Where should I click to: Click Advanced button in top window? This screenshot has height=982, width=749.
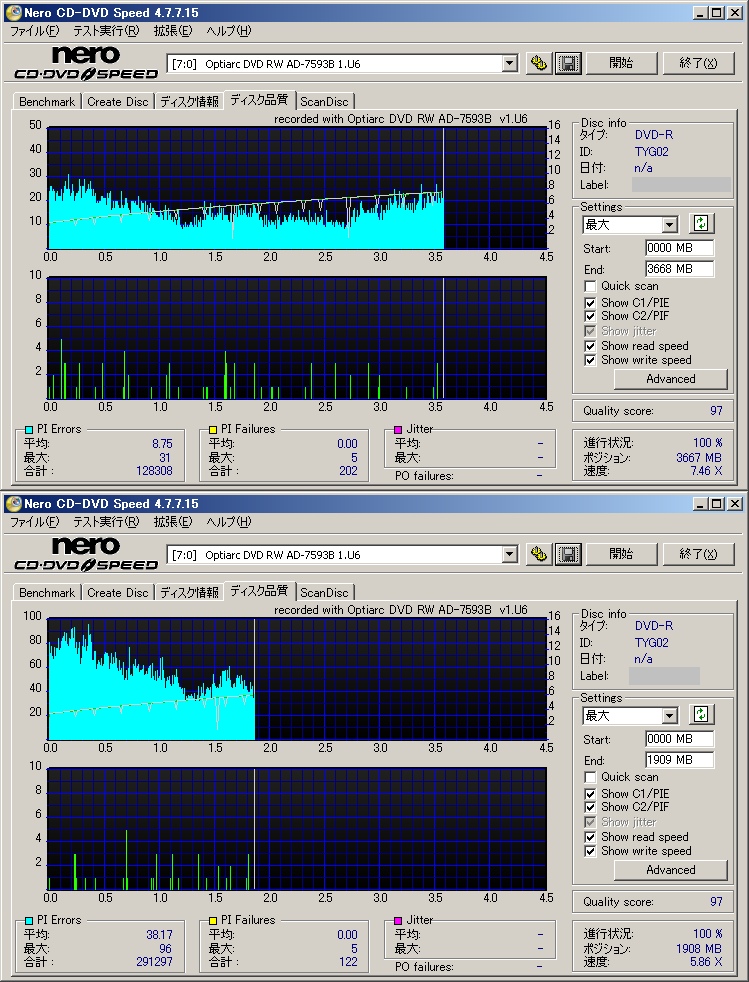click(671, 379)
